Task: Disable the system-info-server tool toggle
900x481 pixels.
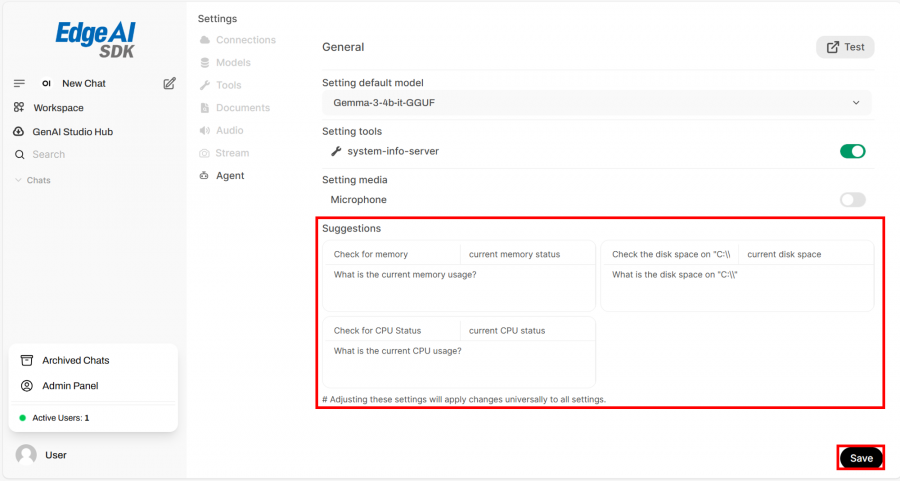Action: pyautogui.click(x=852, y=151)
